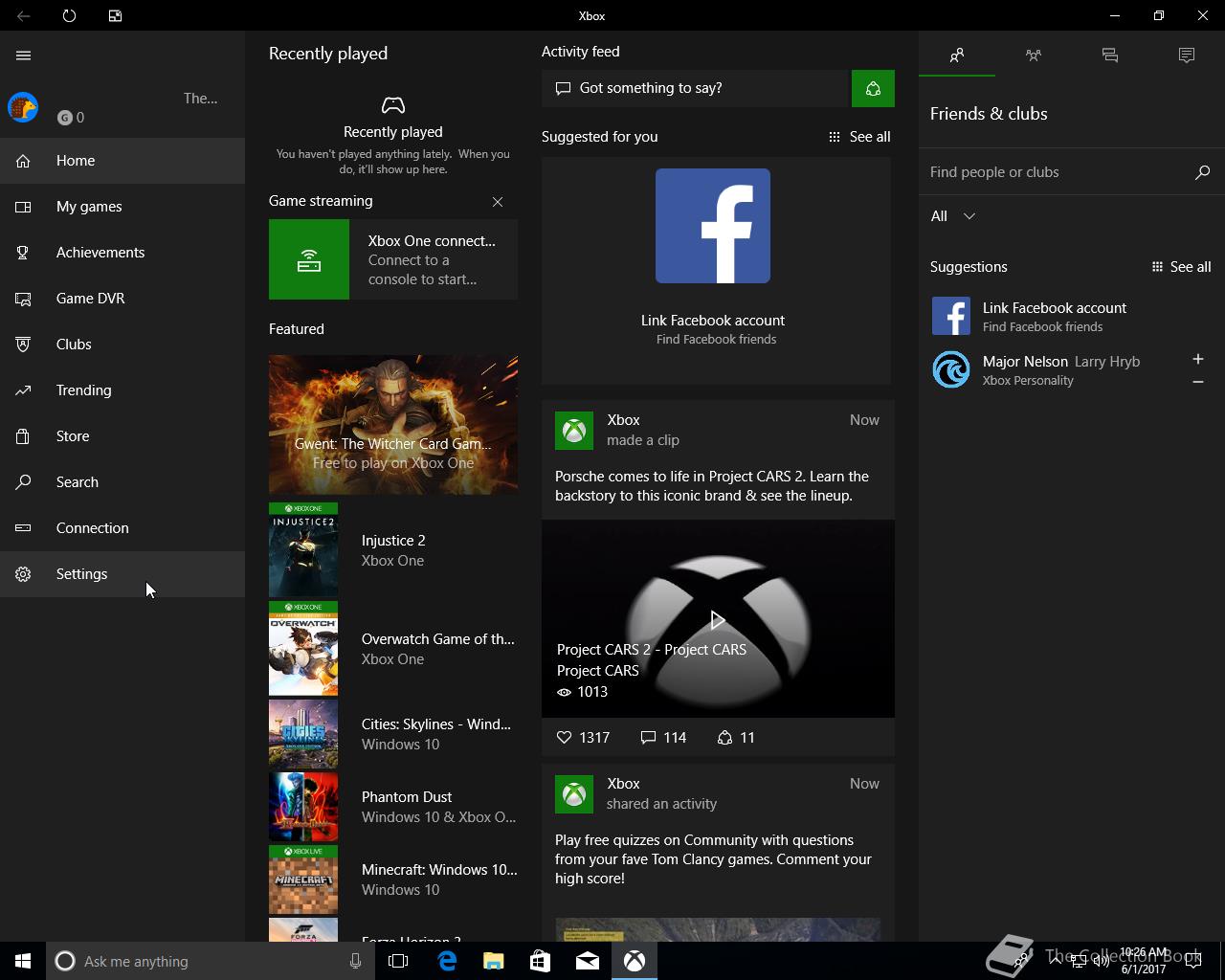Switch to the Activity alerts tab icon

point(1187,56)
